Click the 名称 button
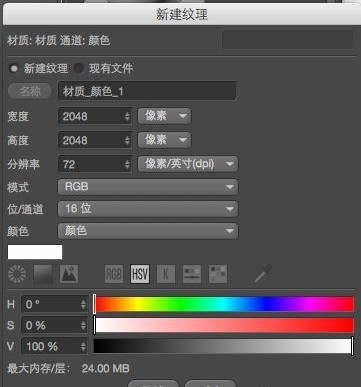Image resolution: width=361 pixels, height=387 pixels. pyautogui.click(x=30, y=91)
